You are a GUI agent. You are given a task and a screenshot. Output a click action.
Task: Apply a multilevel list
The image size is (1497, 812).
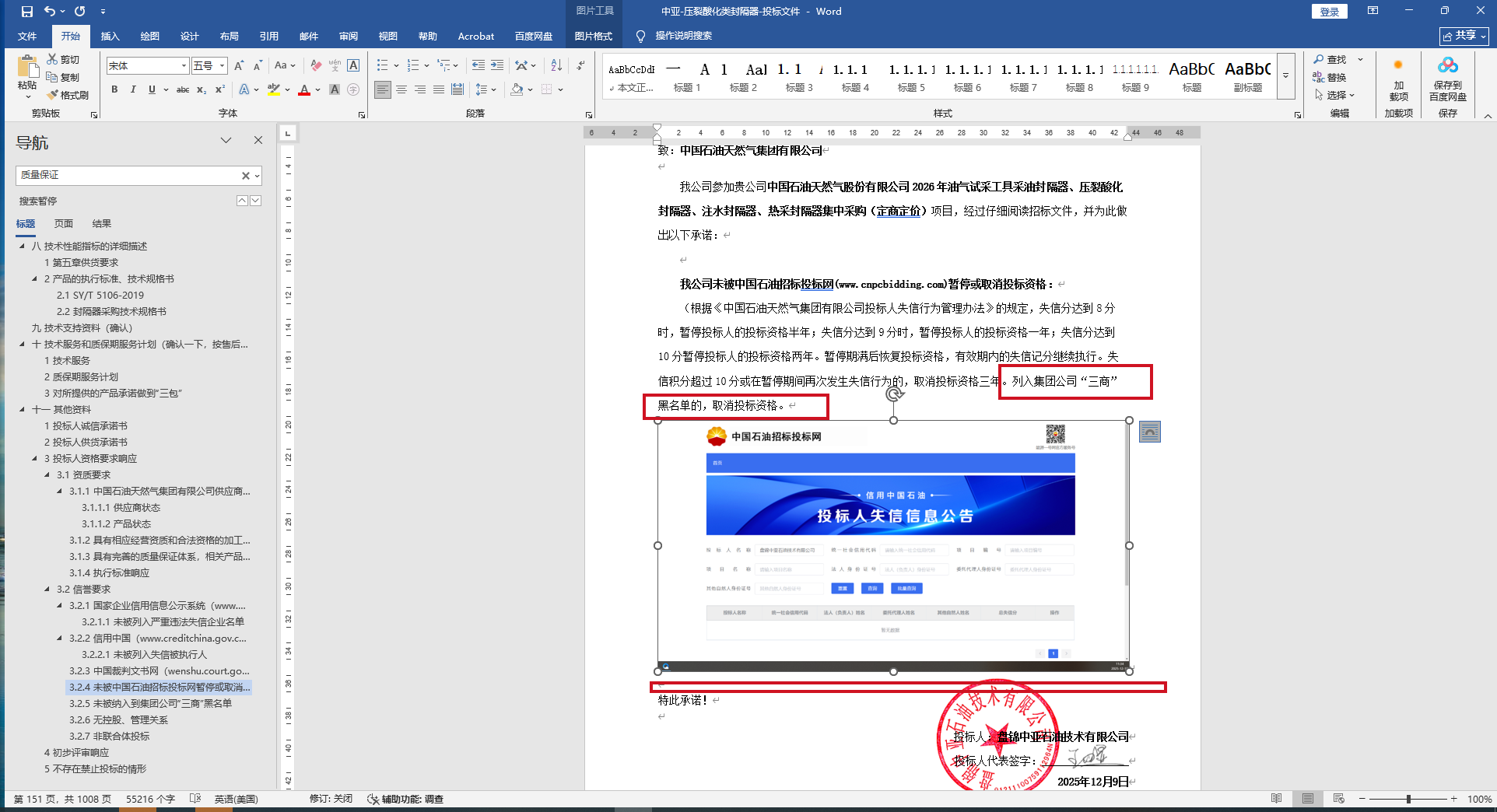tap(444, 65)
